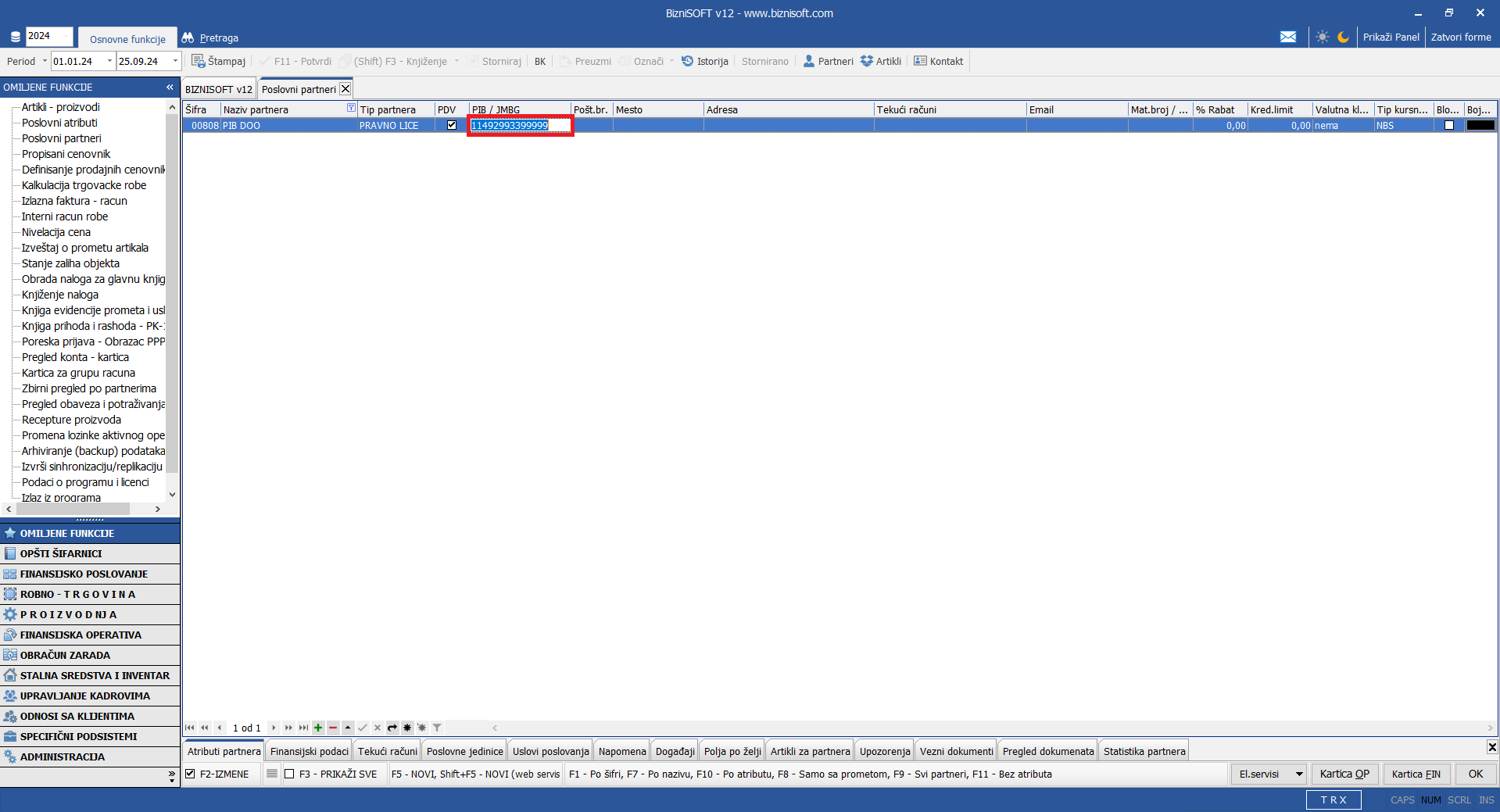1500x812 pixels.
Task: Switch to the Finansijski podaci tab
Action: click(x=309, y=751)
